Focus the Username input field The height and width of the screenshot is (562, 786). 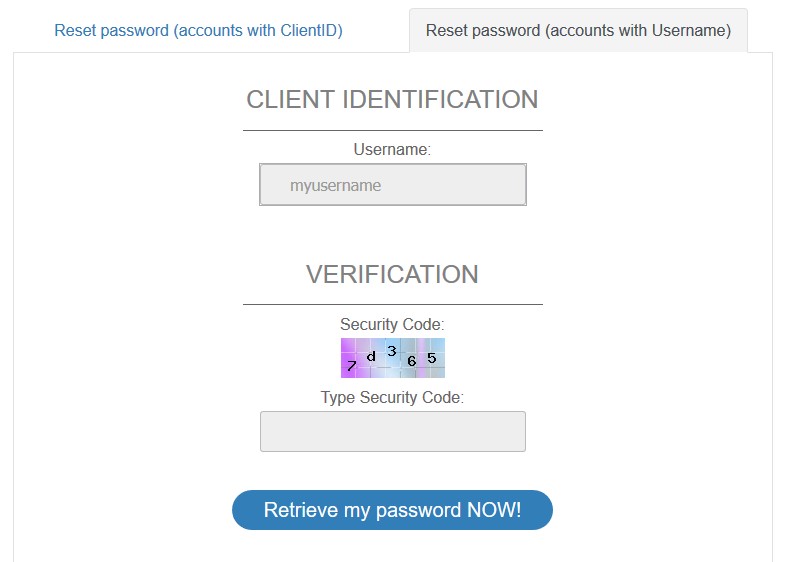392,185
